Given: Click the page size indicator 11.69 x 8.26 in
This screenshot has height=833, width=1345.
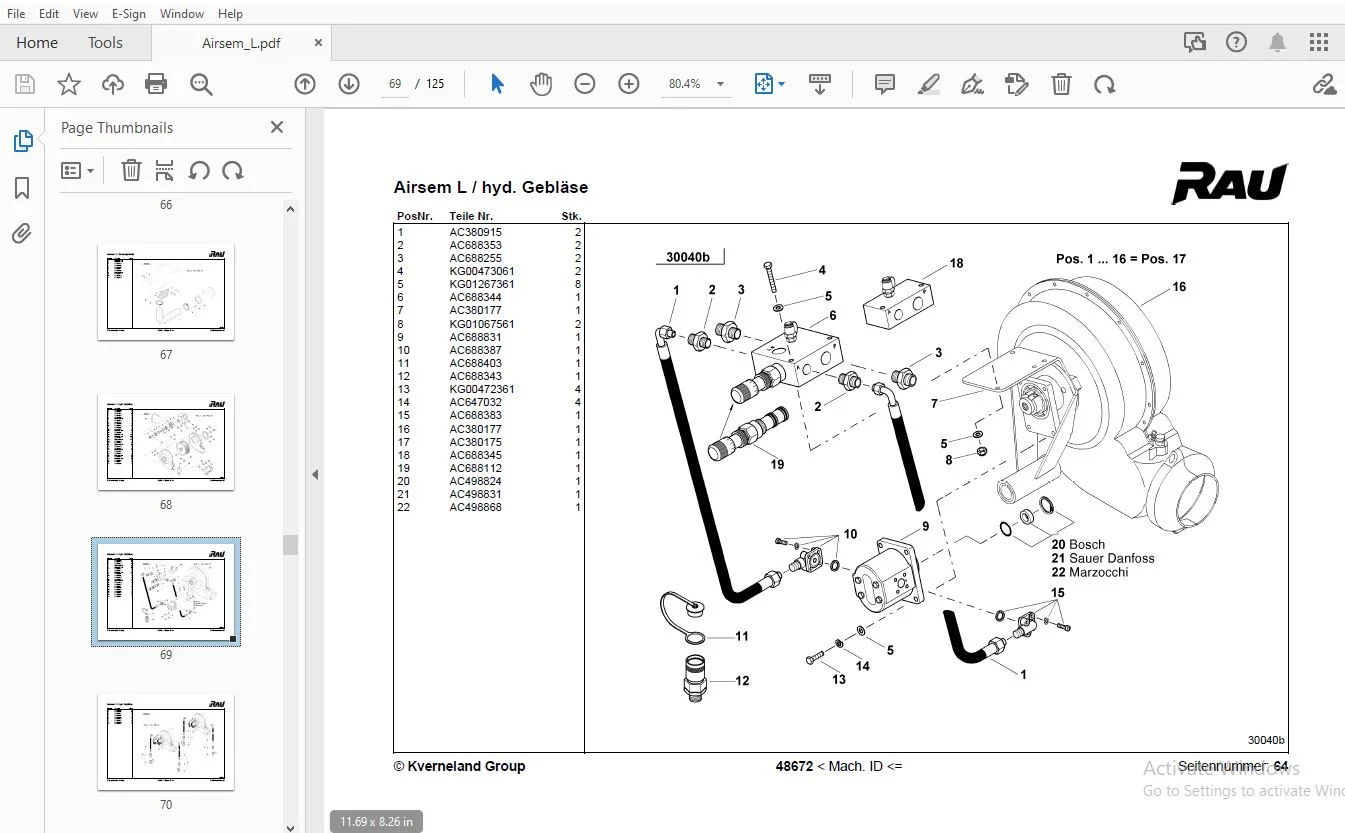Looking at the screenshot, I should click(x=376, y=821).
